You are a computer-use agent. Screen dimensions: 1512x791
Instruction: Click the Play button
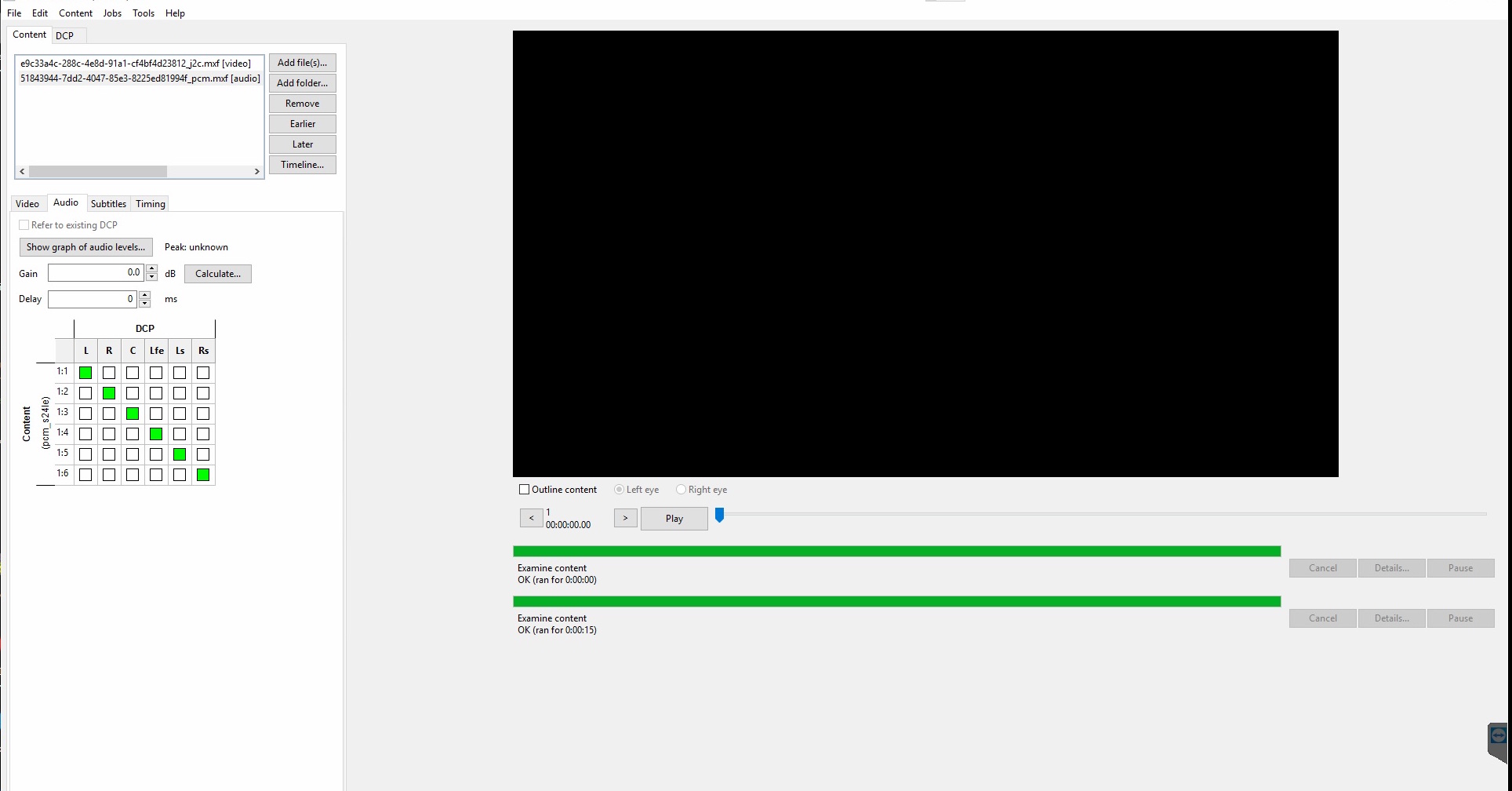[x=674, y=519]
